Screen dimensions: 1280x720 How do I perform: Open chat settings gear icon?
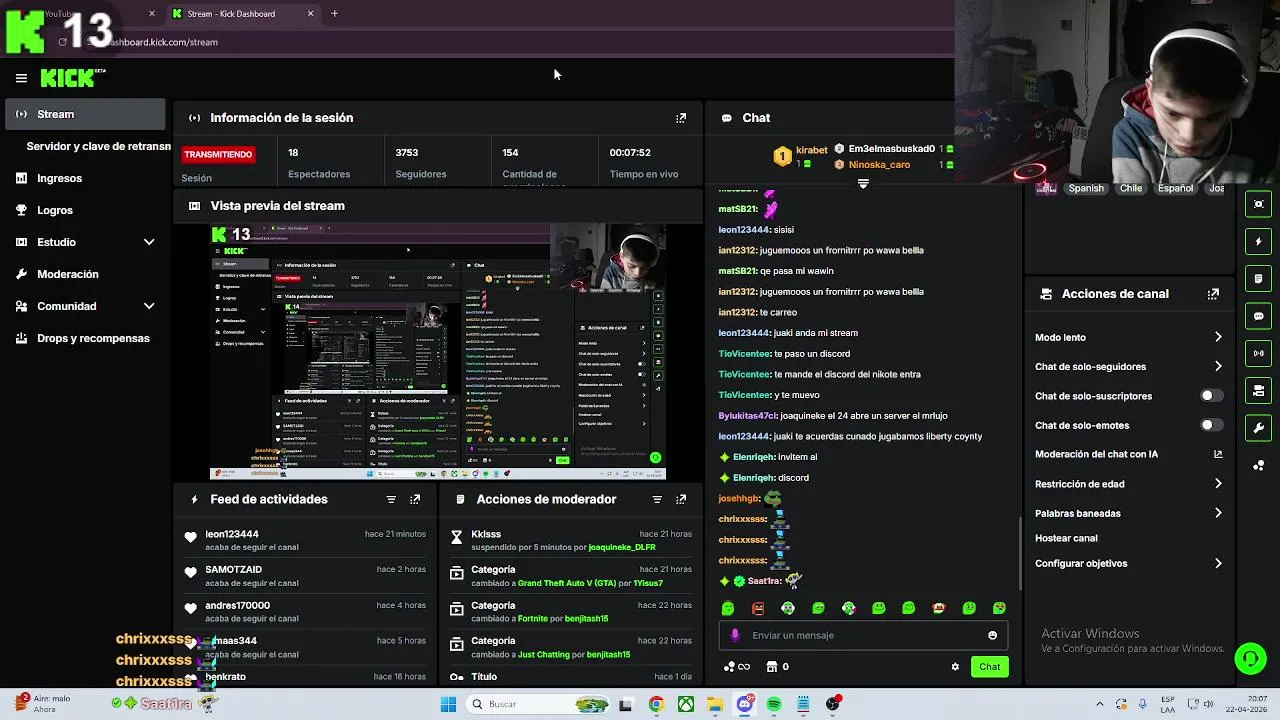pyautogui.click(x=955, y=667)
